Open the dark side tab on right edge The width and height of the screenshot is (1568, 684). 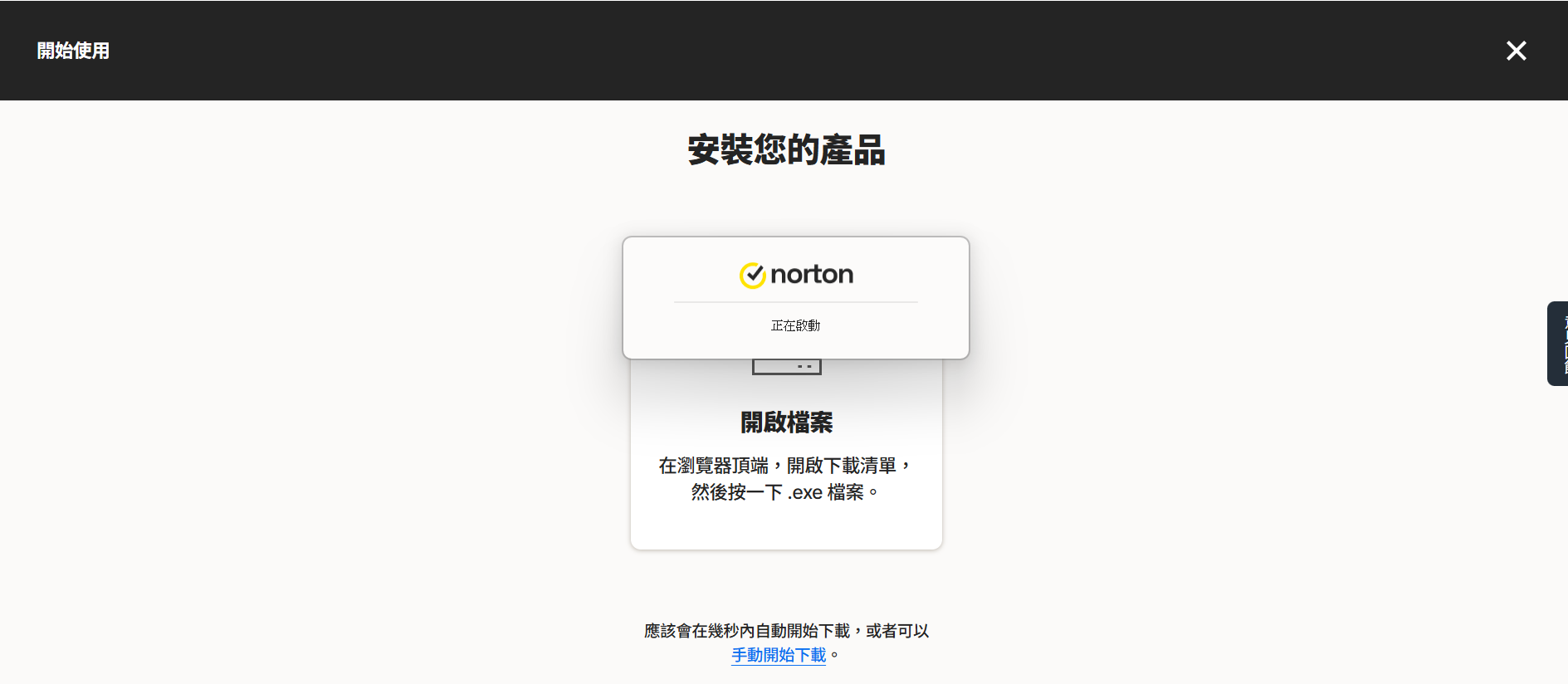click(1557, 344)
